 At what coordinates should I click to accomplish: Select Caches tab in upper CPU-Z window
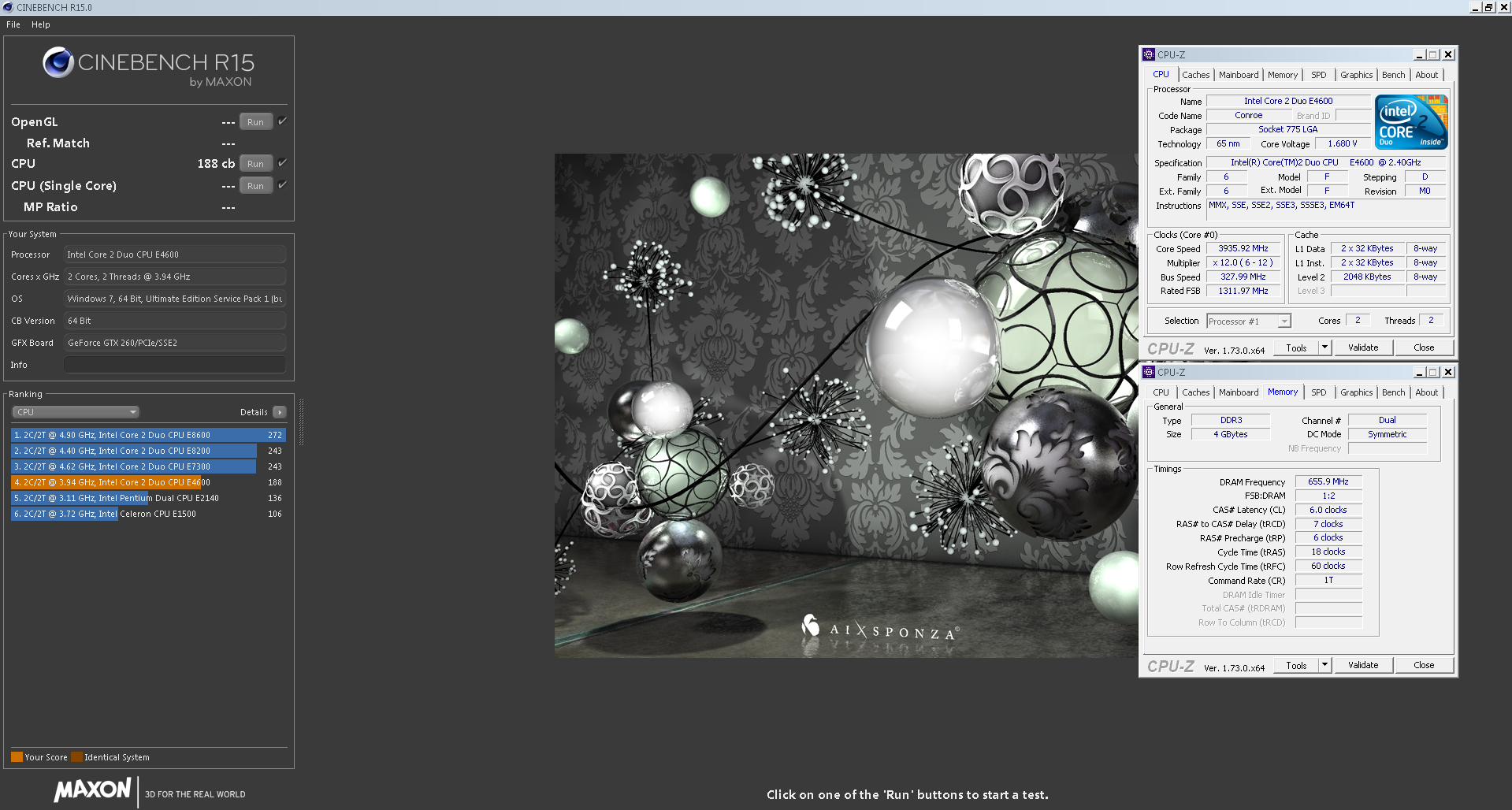(1195, 75)
